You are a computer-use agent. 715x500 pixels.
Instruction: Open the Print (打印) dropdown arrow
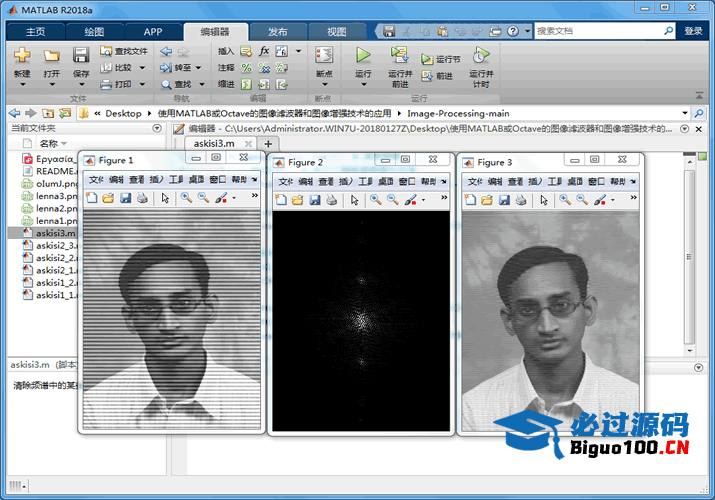pyautogui.click(x=142, y=84)
